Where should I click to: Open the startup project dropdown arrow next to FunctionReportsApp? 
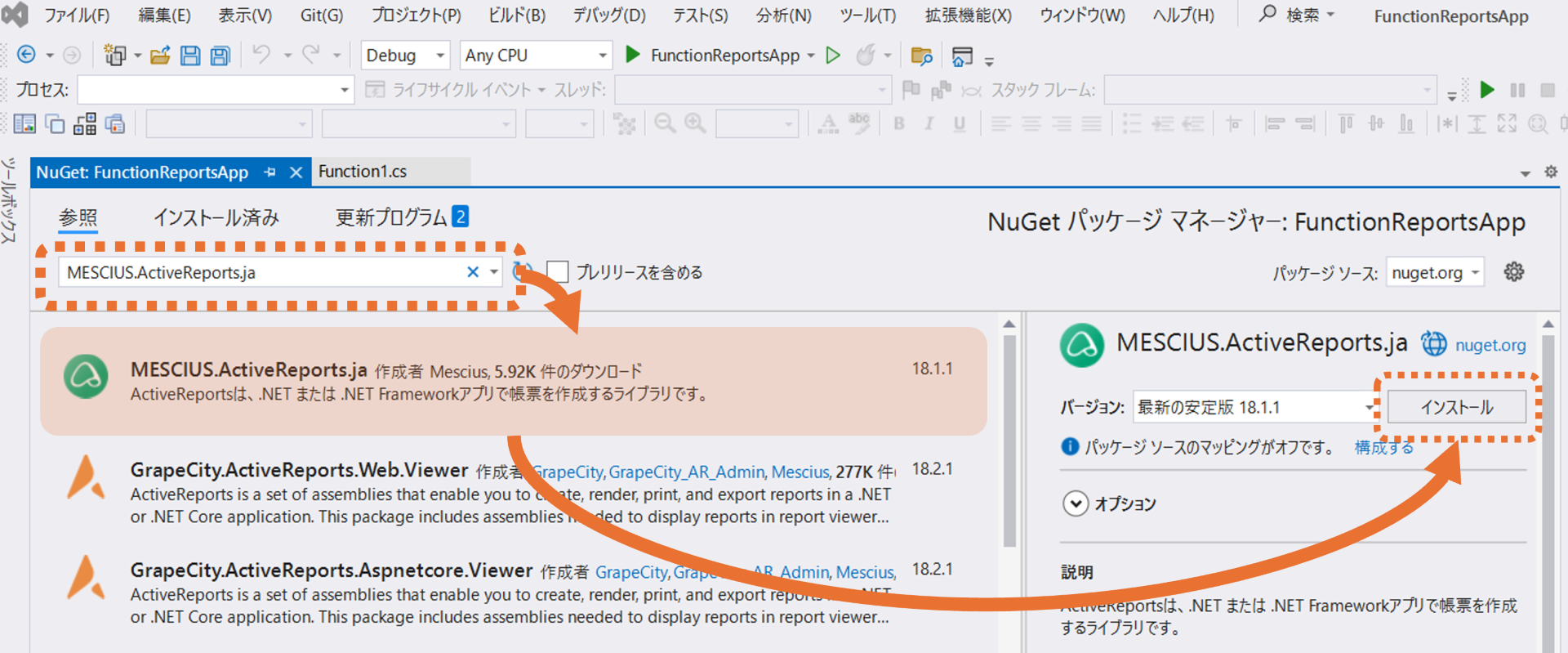(x=811, y=56)
